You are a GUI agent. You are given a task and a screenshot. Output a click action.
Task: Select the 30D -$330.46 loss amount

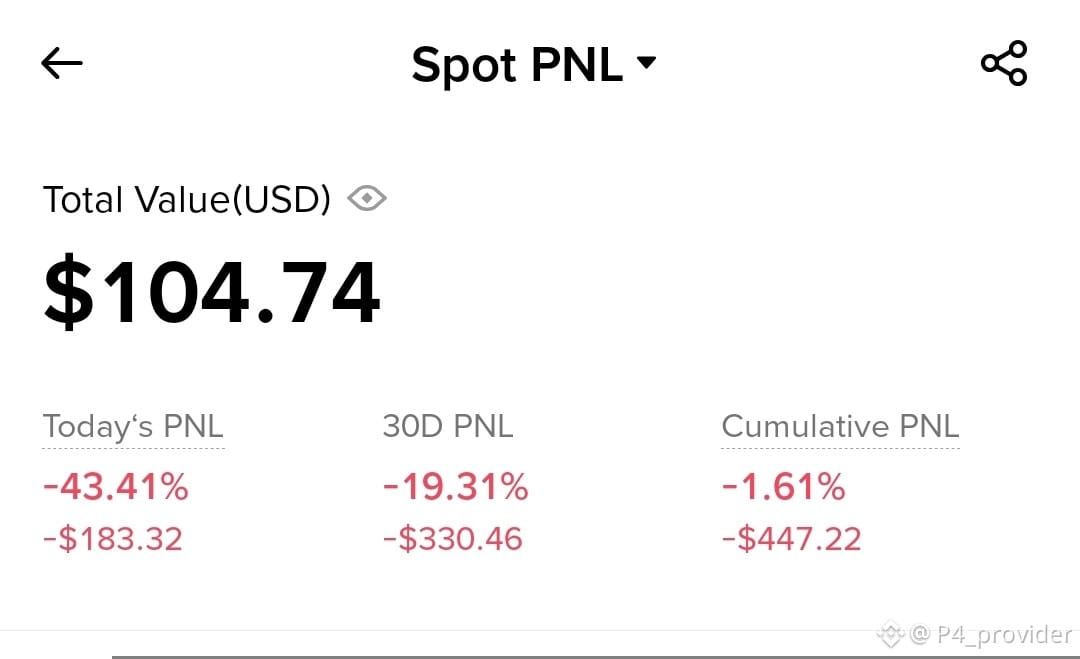click(x=453, y=538)
